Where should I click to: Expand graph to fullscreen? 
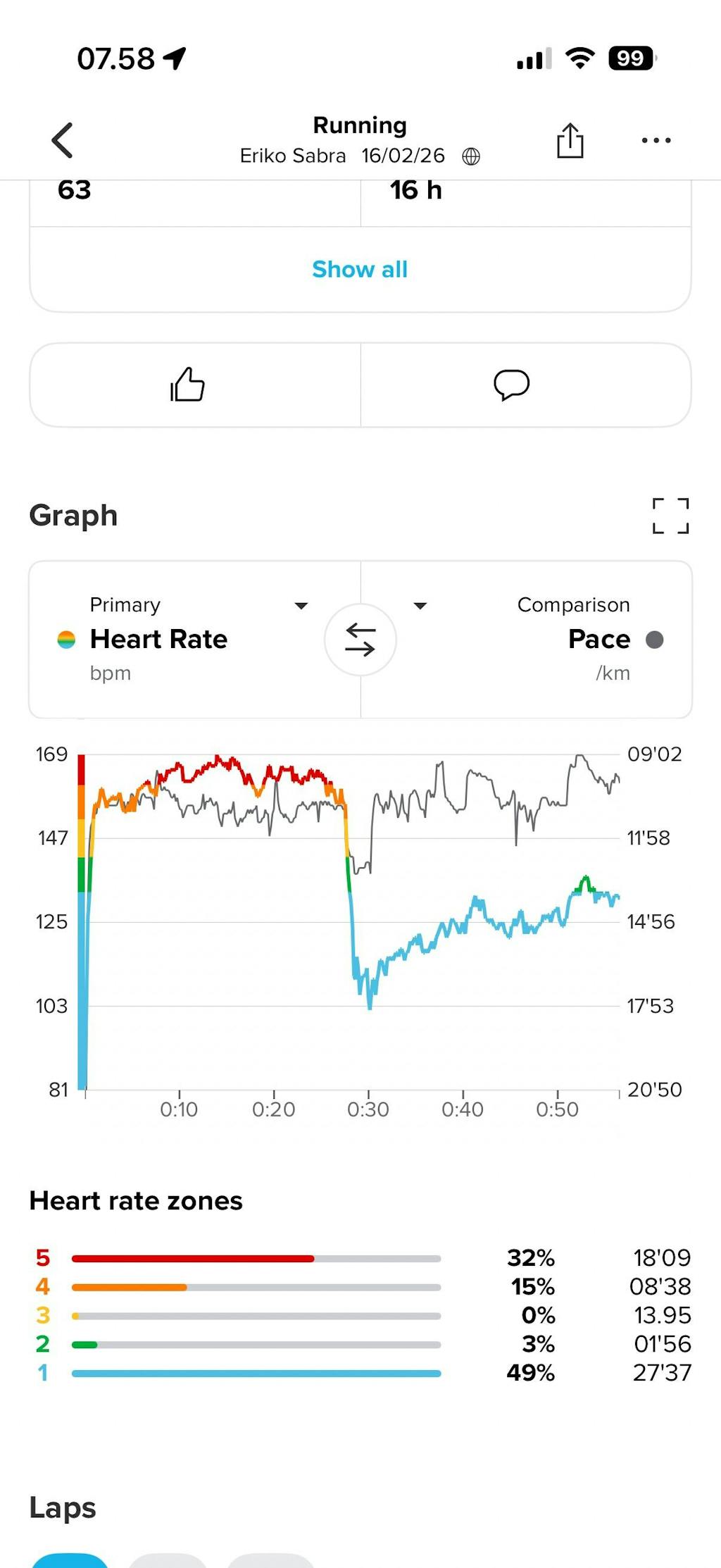(670, 516)
